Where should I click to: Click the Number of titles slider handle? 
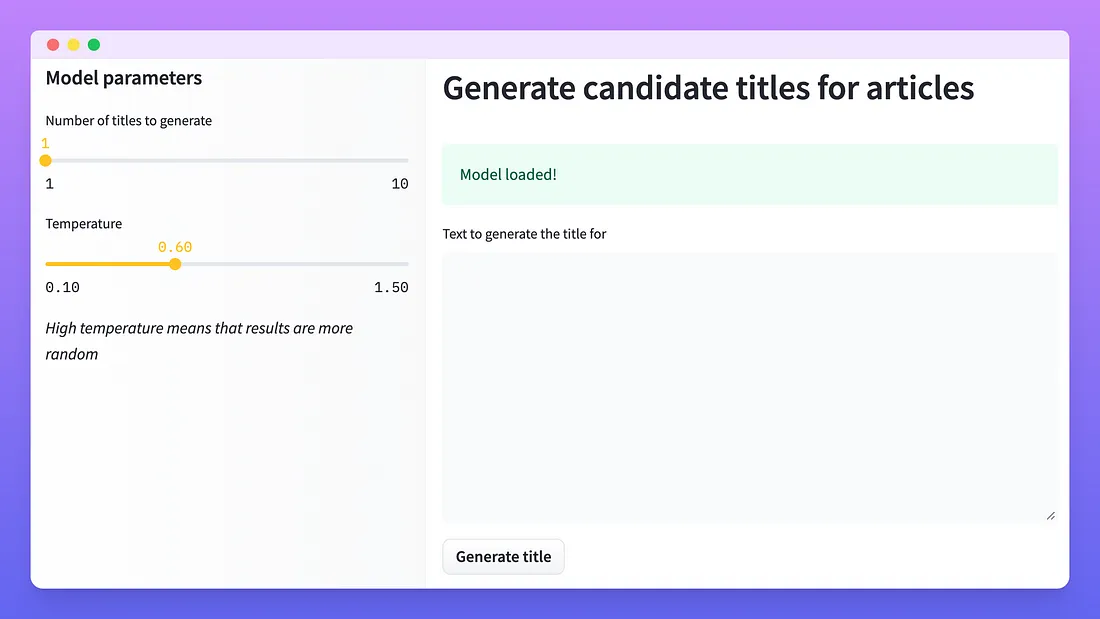tap(46, 161)
